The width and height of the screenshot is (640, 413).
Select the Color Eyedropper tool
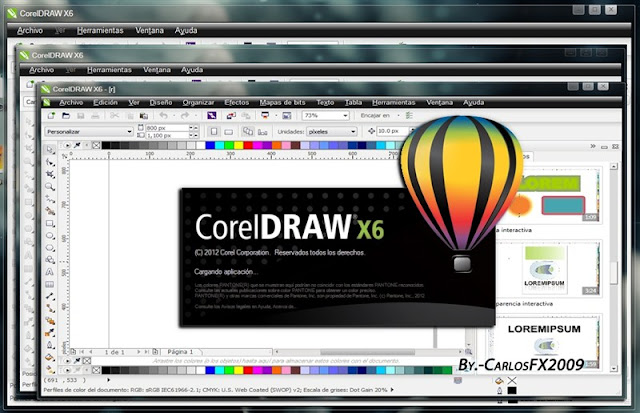click(50, 333)
